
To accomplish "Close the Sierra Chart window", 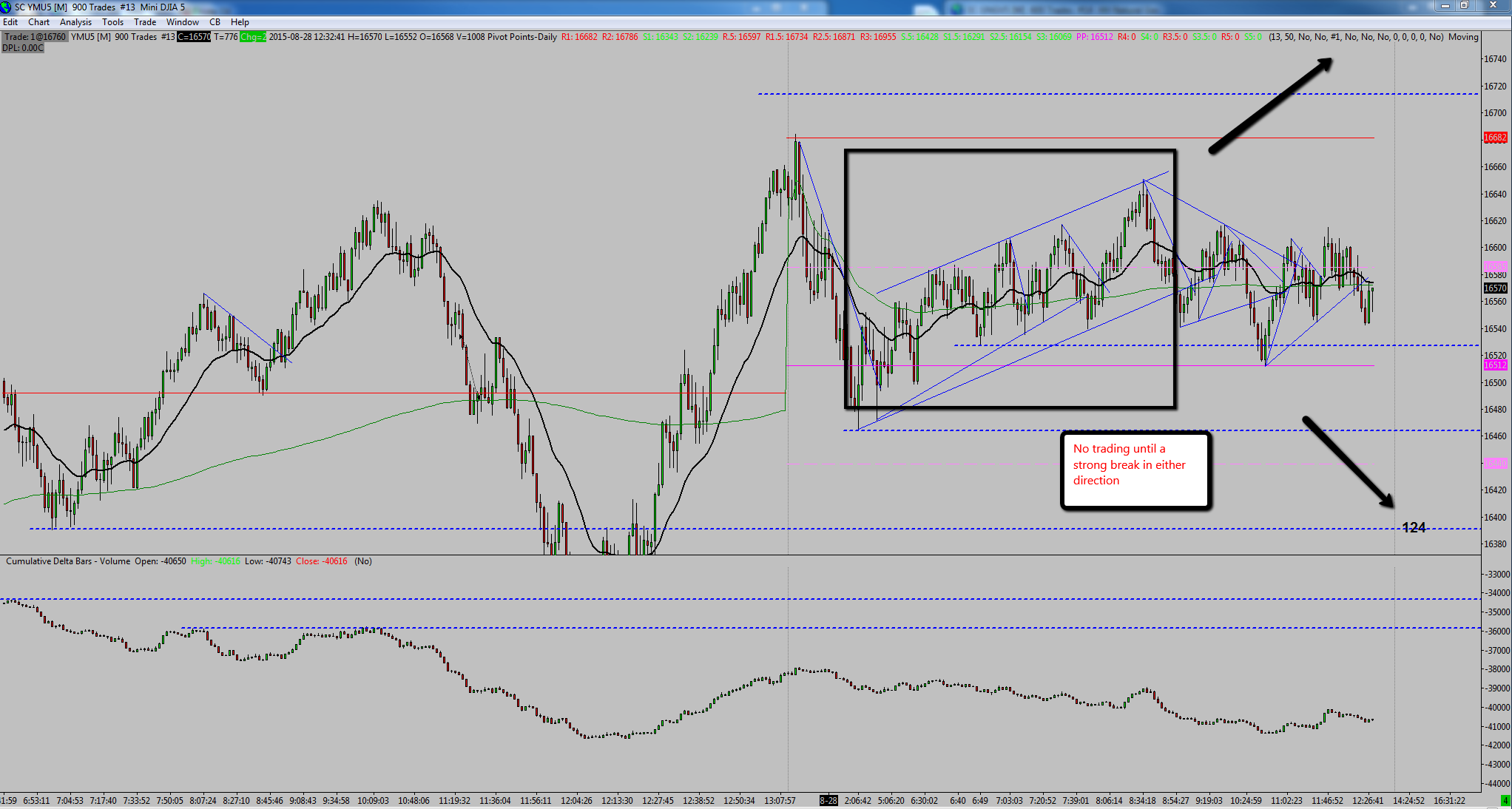I will click(1492, 6).
